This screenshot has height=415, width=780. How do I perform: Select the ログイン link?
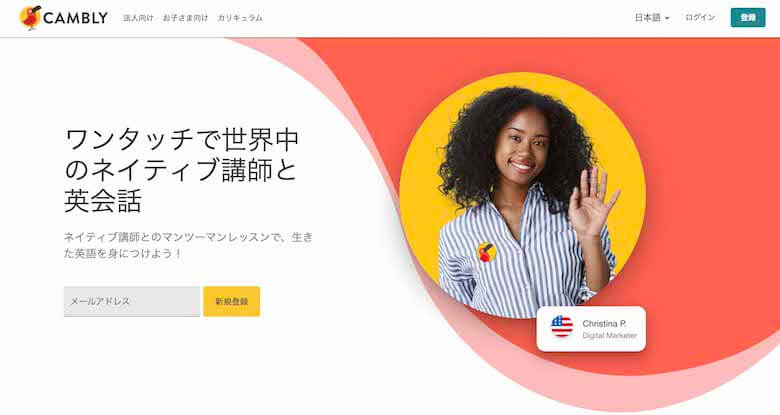700,17
